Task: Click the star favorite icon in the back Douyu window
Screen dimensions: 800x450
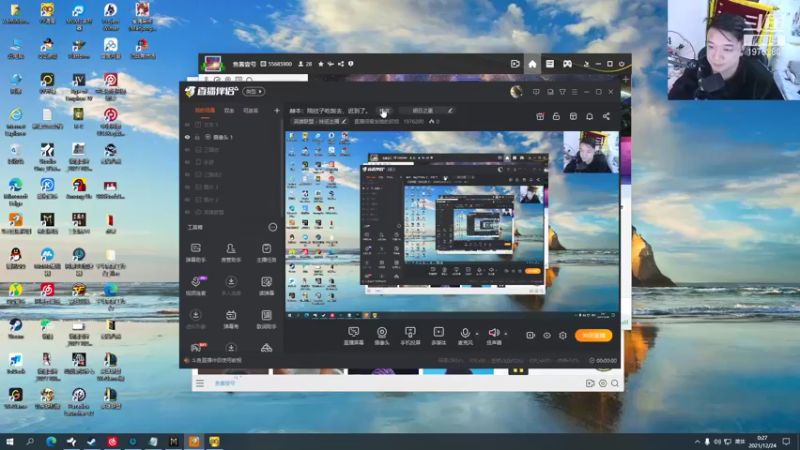Action: pos(320,64)
